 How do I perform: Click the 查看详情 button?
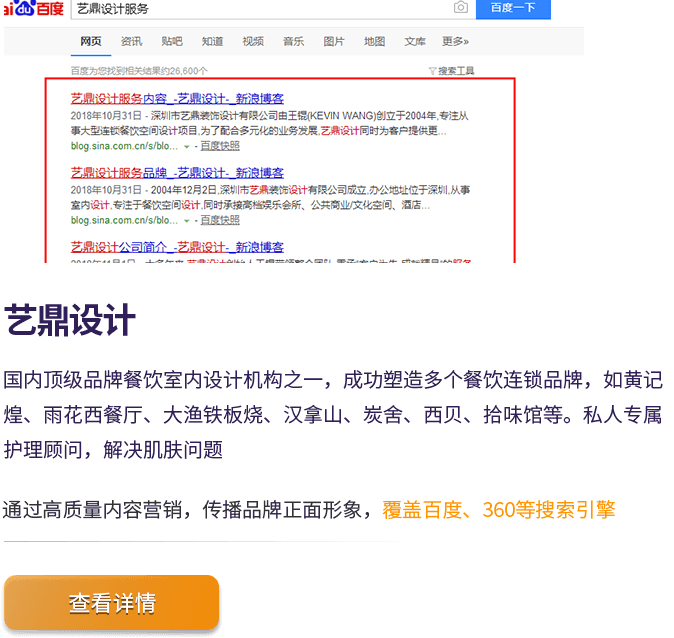[x=112, y=603]
